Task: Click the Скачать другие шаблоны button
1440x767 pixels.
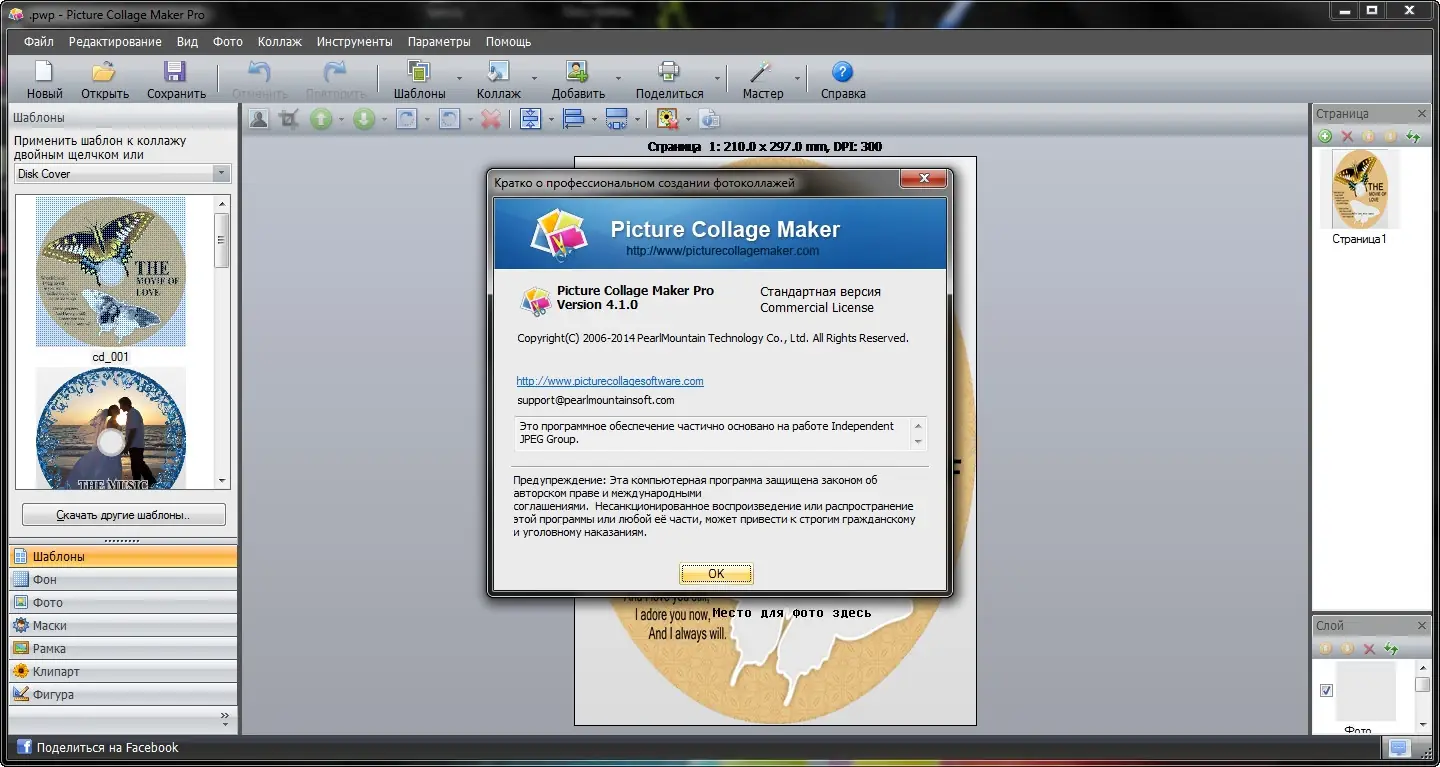Action: click(x=124, y=515)
